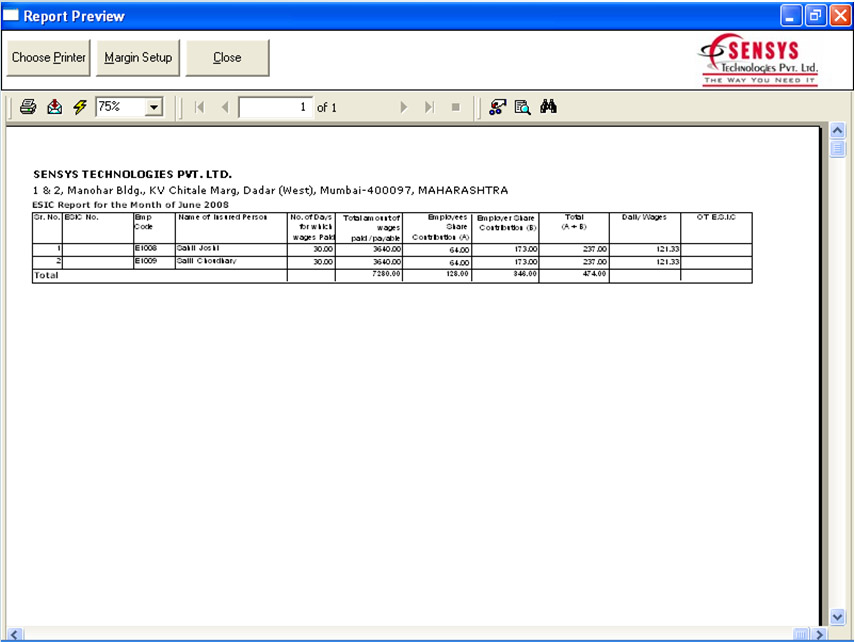Open the 75% zoom dropdown
Viewport: 855px width, 642px height.
click(154, 107)
